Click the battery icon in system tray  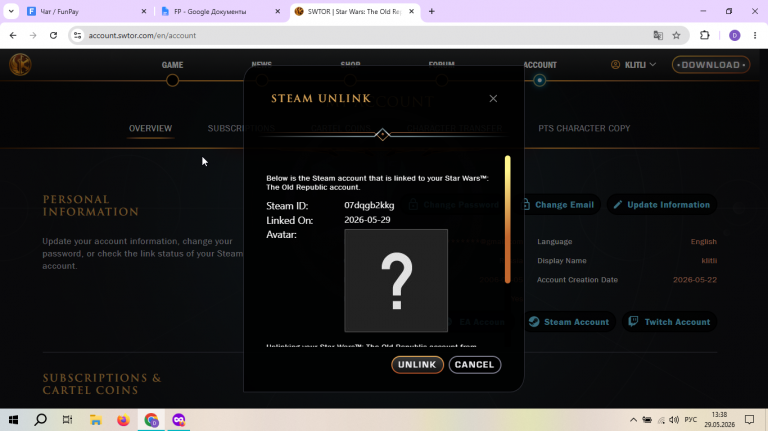tap(647, 420)
